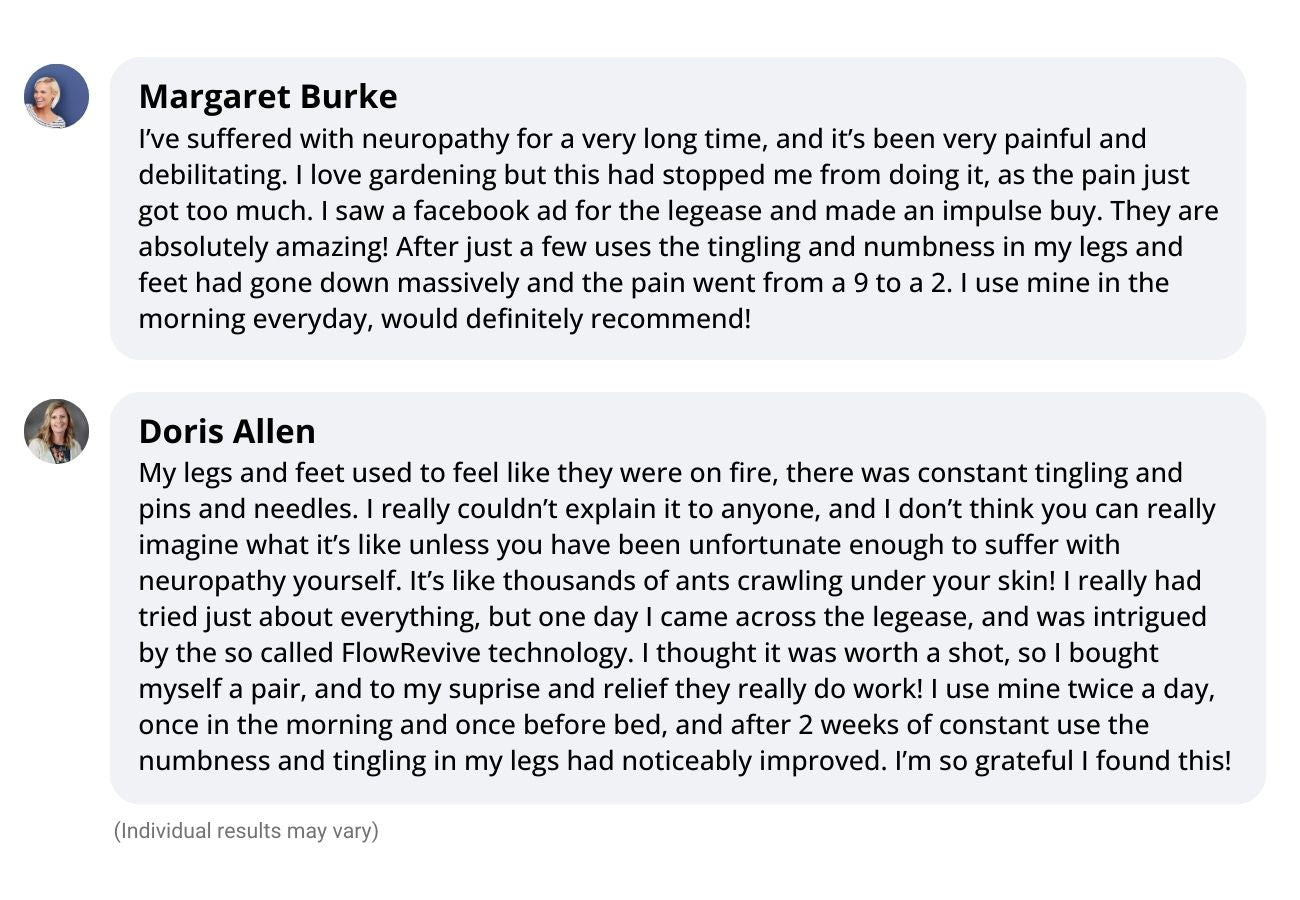Click 'pins and needles' text in Doris's review
1300x900 pixels.
[247, 509]
